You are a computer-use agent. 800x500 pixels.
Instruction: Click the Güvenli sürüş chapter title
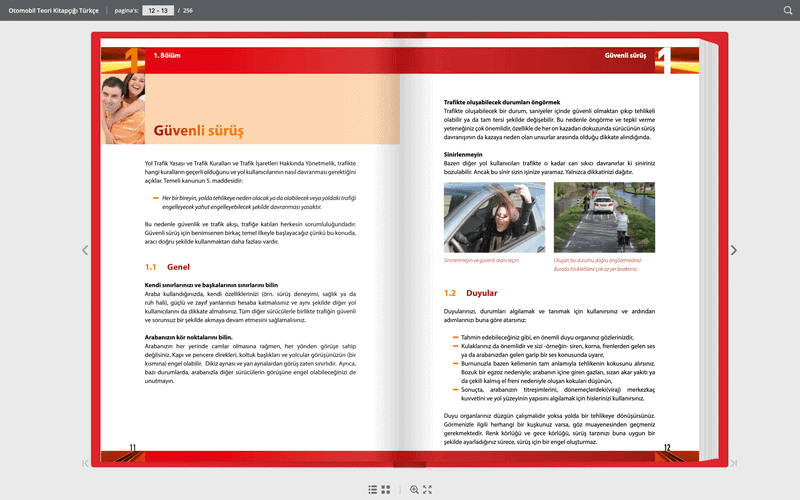[x=198, y=131]
